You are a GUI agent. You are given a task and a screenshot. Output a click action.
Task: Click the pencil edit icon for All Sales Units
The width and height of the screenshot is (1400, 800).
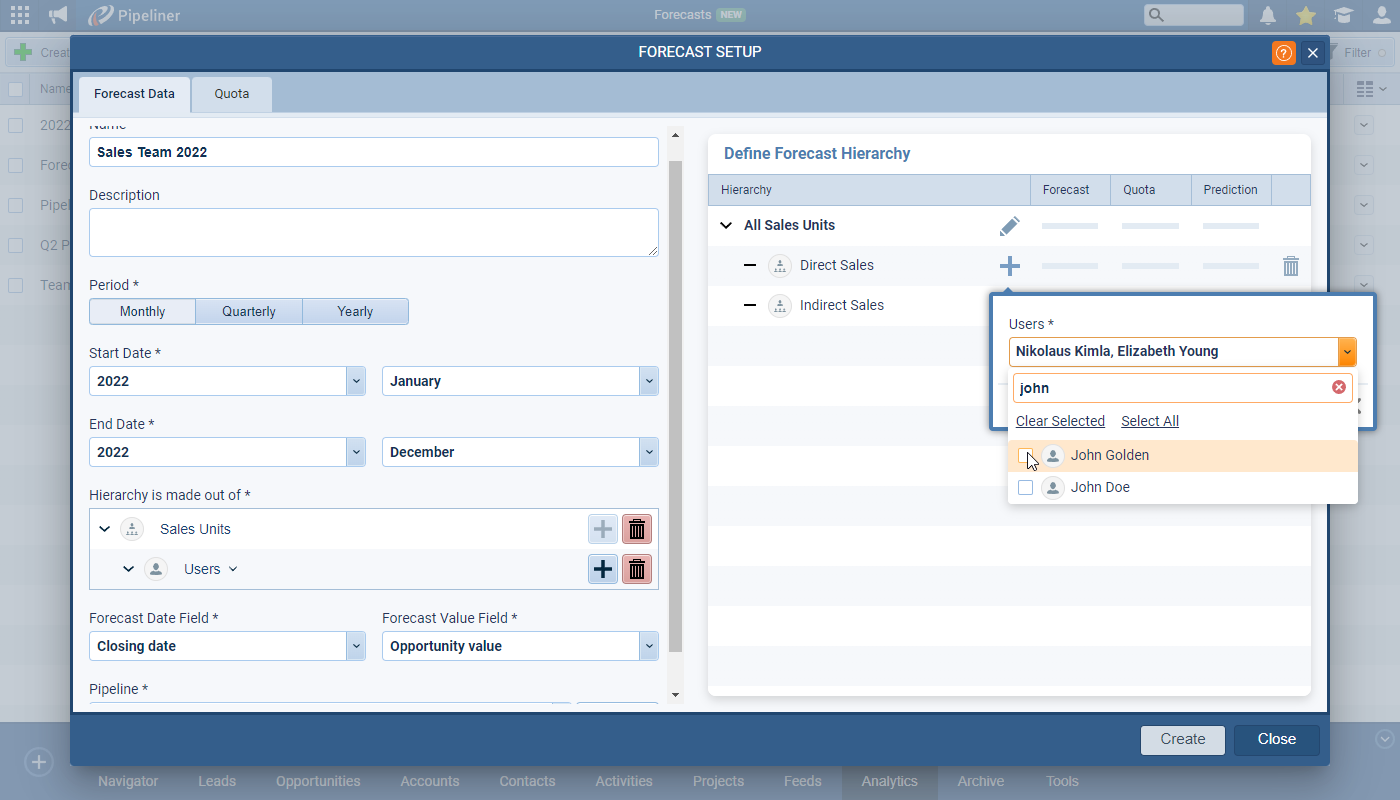tap(1009, 226)
